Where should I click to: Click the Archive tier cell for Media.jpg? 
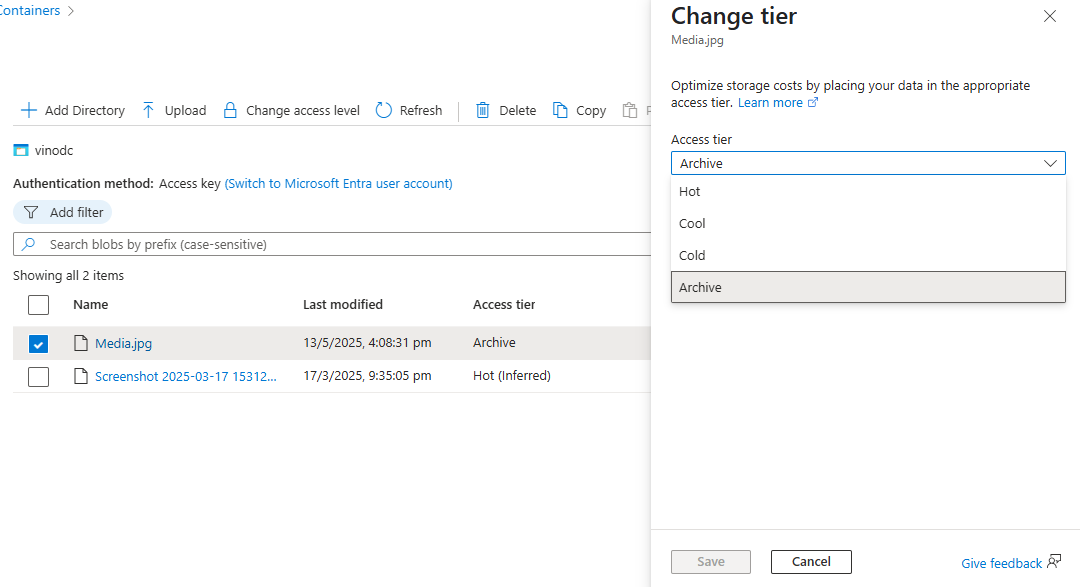(x=494, y=342)
